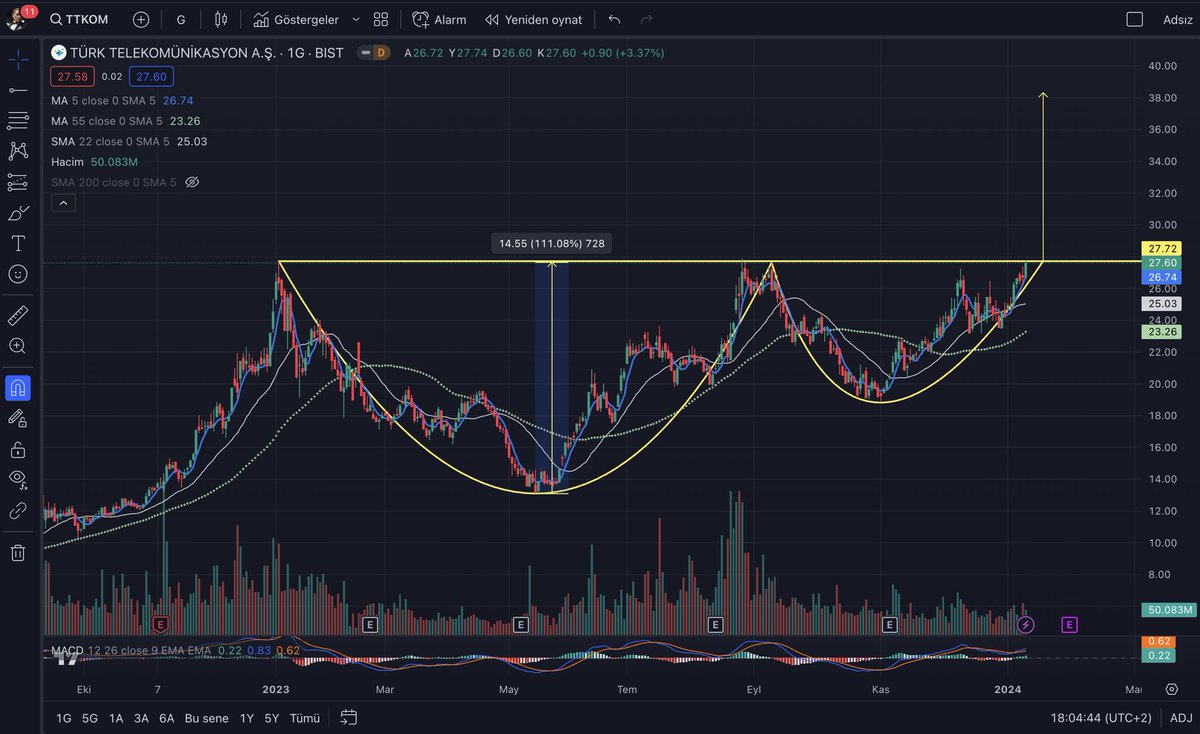This screenshot has height=734, width=1200.
Task: Toggle hide all drawings eye icon
Action: pos(18,479)
